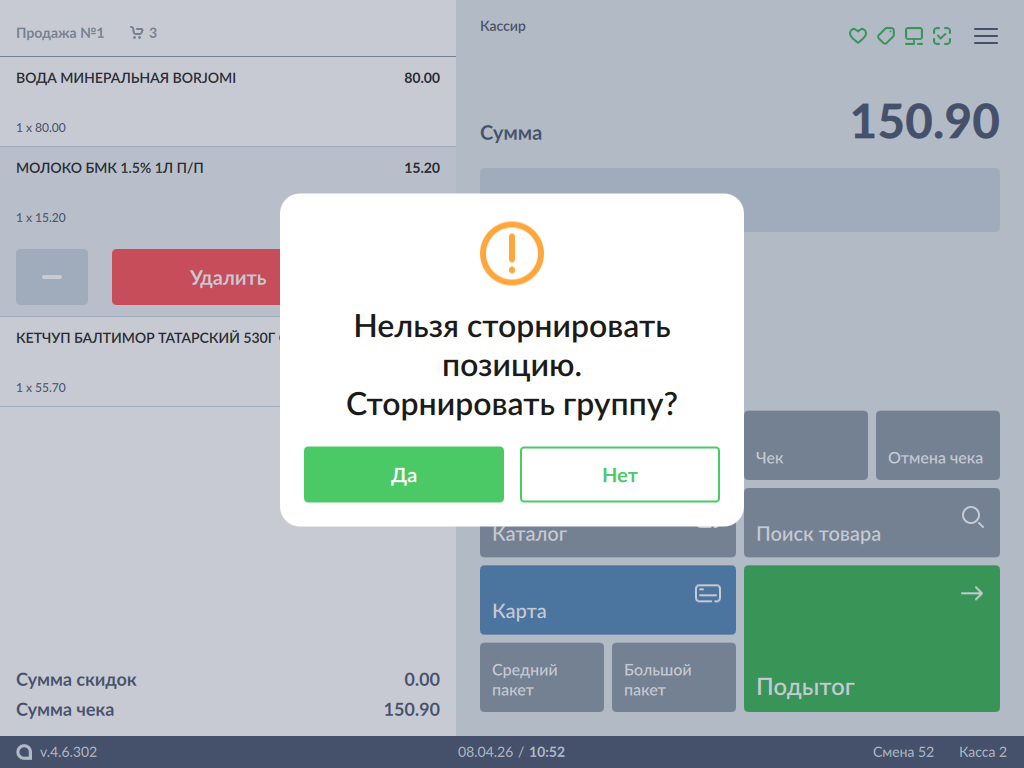This screenshot has height=768, width=1024.
Task: Click the cart icon next to Продажа №1
Action: pyautogui.click(x=137, y=33)
